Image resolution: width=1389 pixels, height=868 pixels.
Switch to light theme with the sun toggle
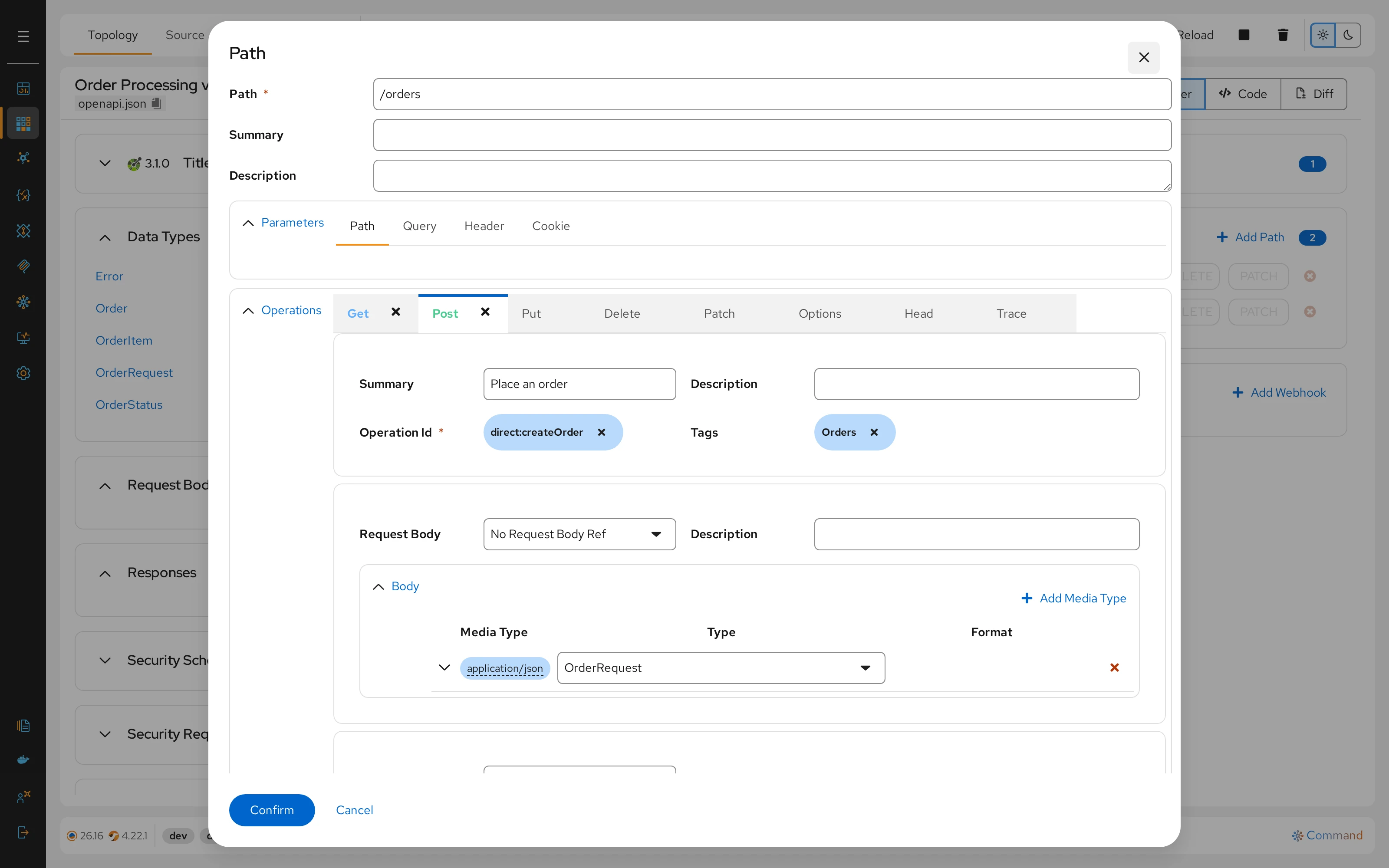pyautogui.click(x=1323, y=35)
